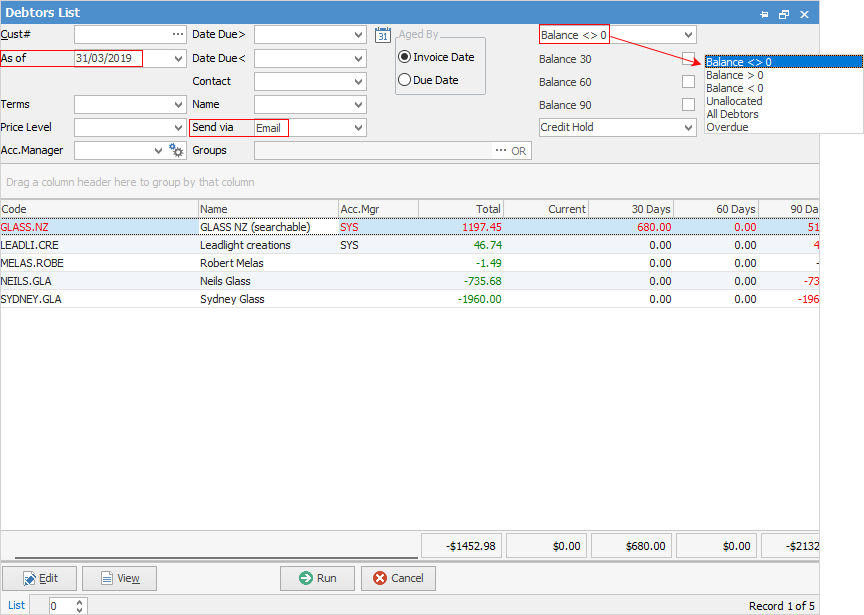Click the View button with document icon
Image resolution: width=864 pixels, height=615 pixels.
[119, 578]
